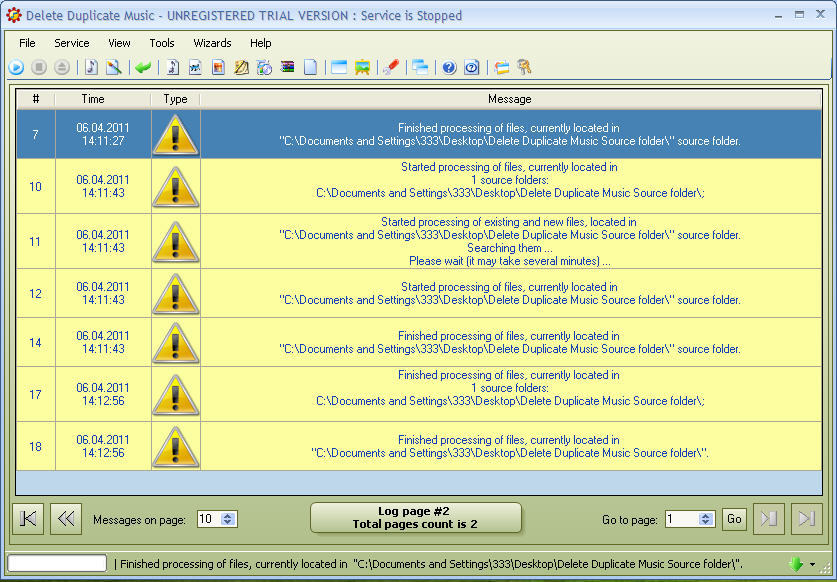This screenshot has width=837, height=582.
Task: Click the blue window toolbar icon
Action: (339, 67)
